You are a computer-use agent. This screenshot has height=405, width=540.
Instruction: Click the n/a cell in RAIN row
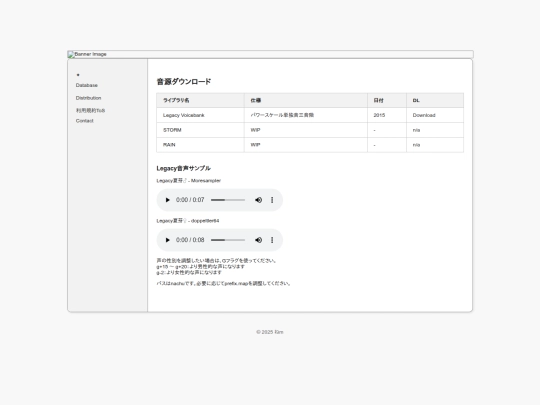click(x=435, y=145)
